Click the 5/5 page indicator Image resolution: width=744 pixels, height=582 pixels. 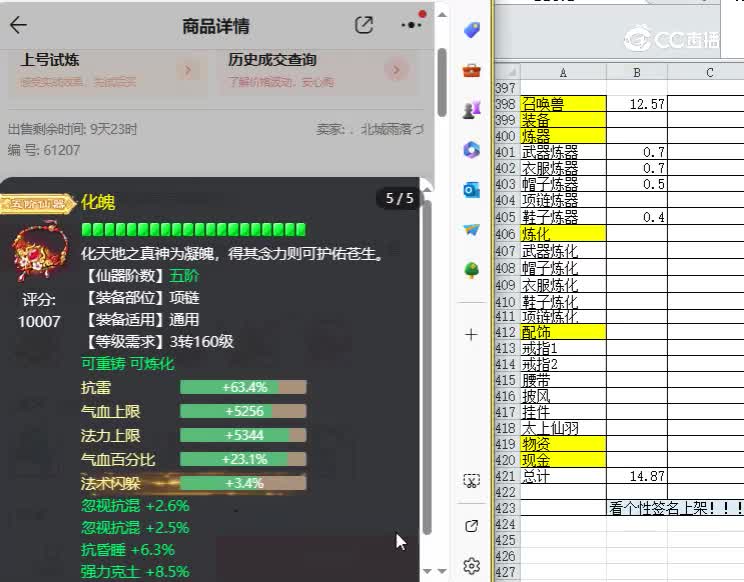399,198
